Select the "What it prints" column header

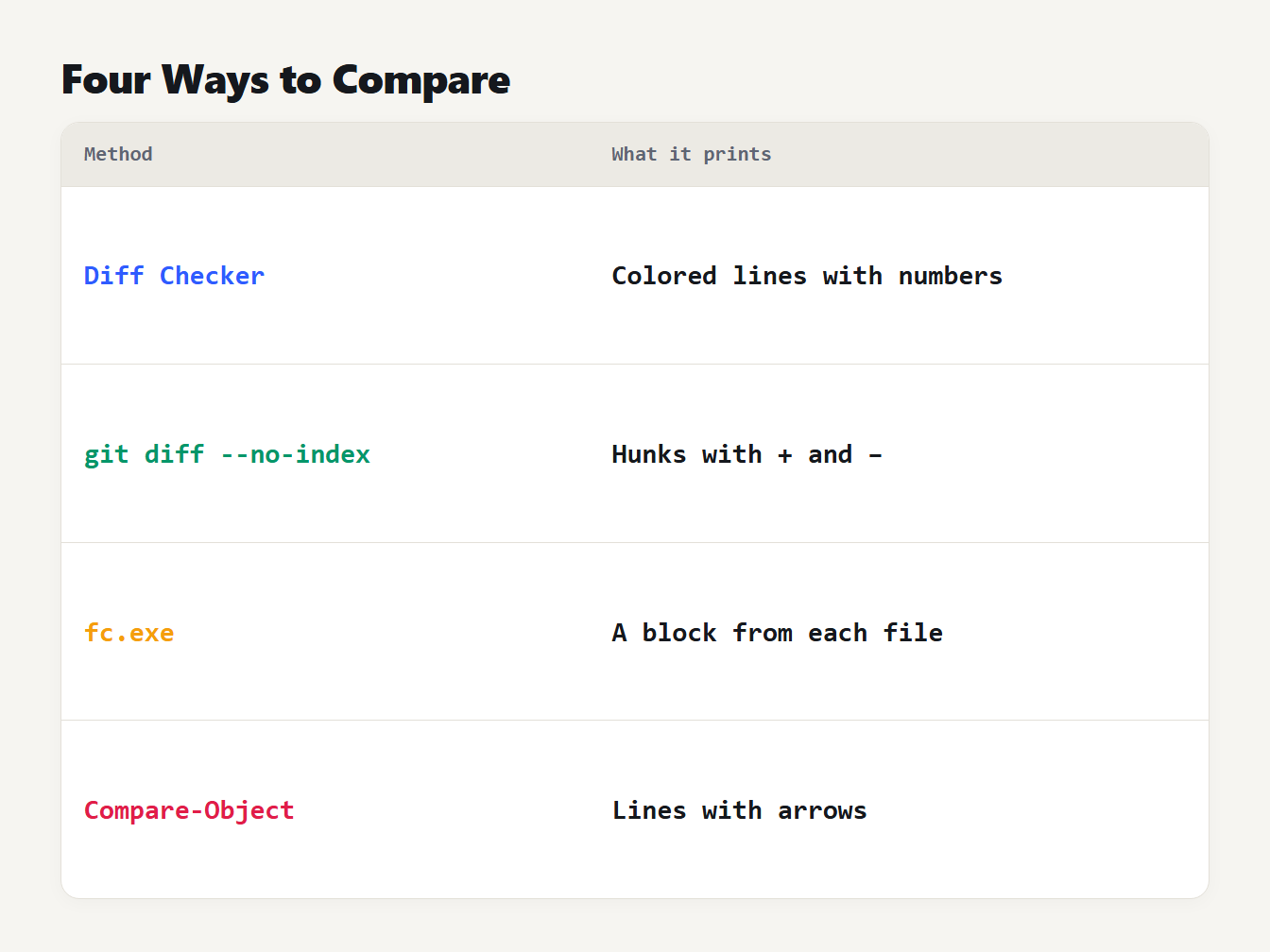pyautogui.click(x=691, y=154)
